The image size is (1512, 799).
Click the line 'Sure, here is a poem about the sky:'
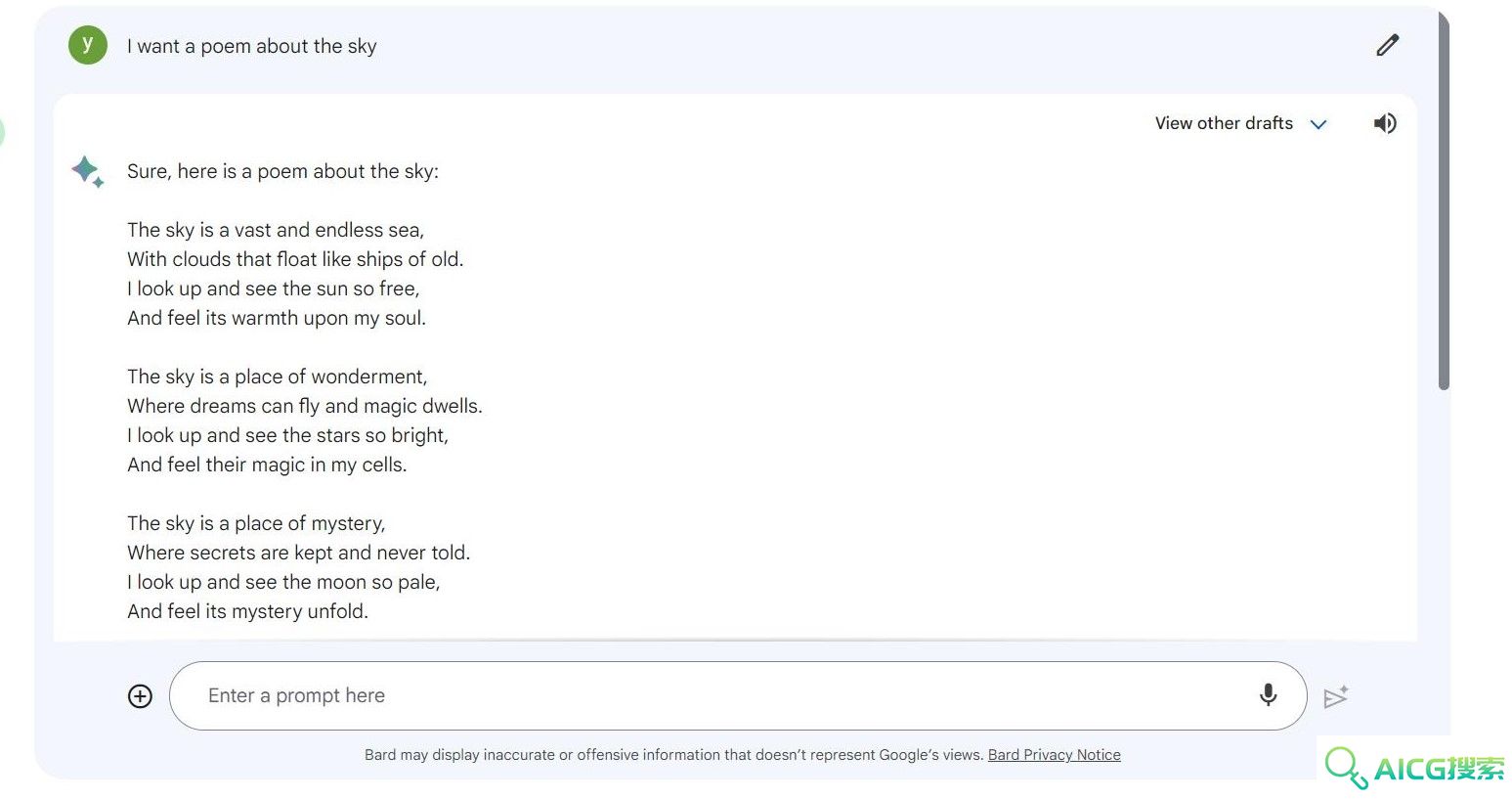[x=282, y=171]
